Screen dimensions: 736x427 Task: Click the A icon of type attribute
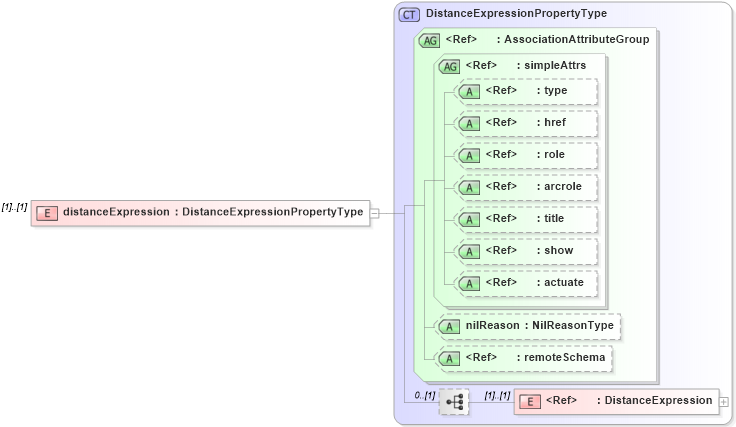[x=469, y=92]
